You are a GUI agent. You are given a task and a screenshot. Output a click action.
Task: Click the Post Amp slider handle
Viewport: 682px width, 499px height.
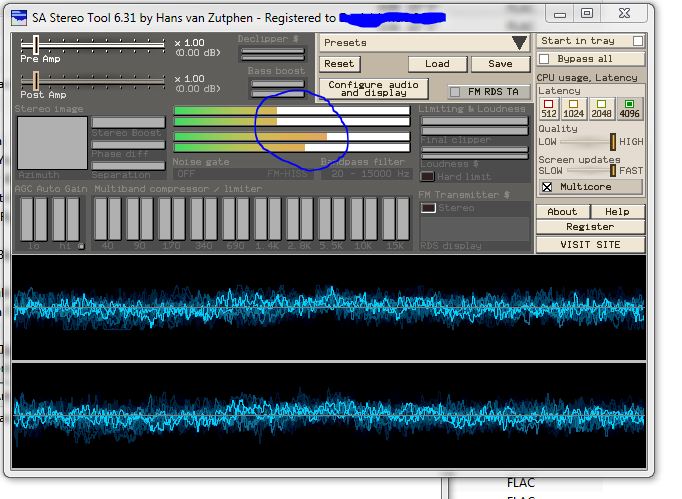click(36, 81)
